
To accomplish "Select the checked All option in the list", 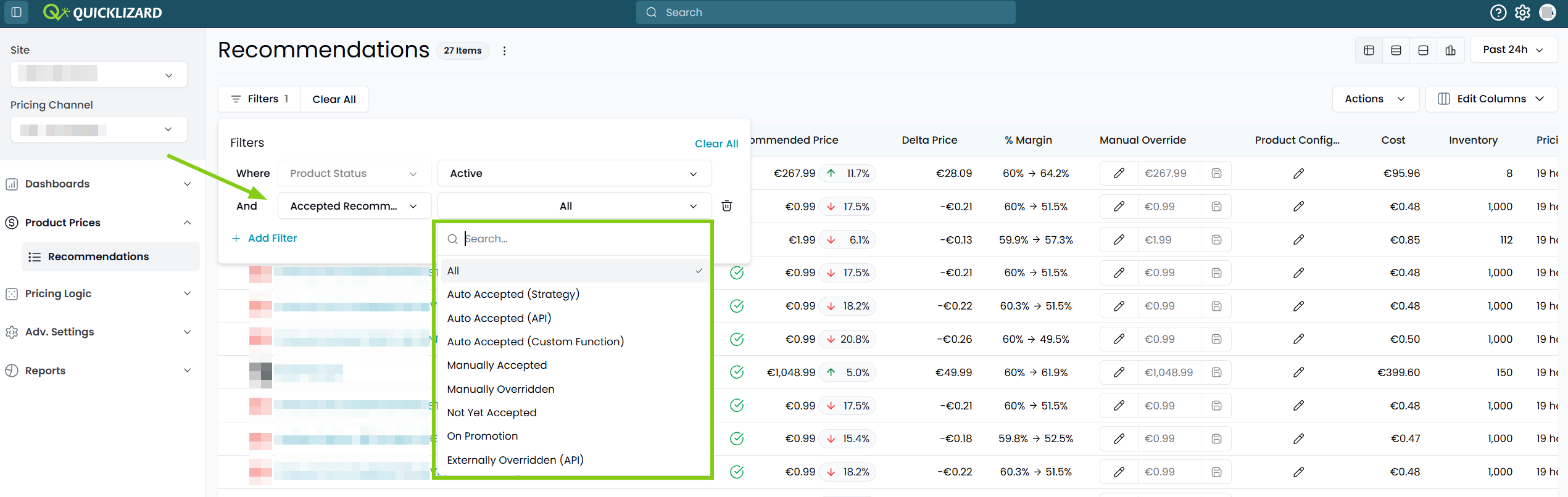I will pyautogui.click(x=575, y=271).
